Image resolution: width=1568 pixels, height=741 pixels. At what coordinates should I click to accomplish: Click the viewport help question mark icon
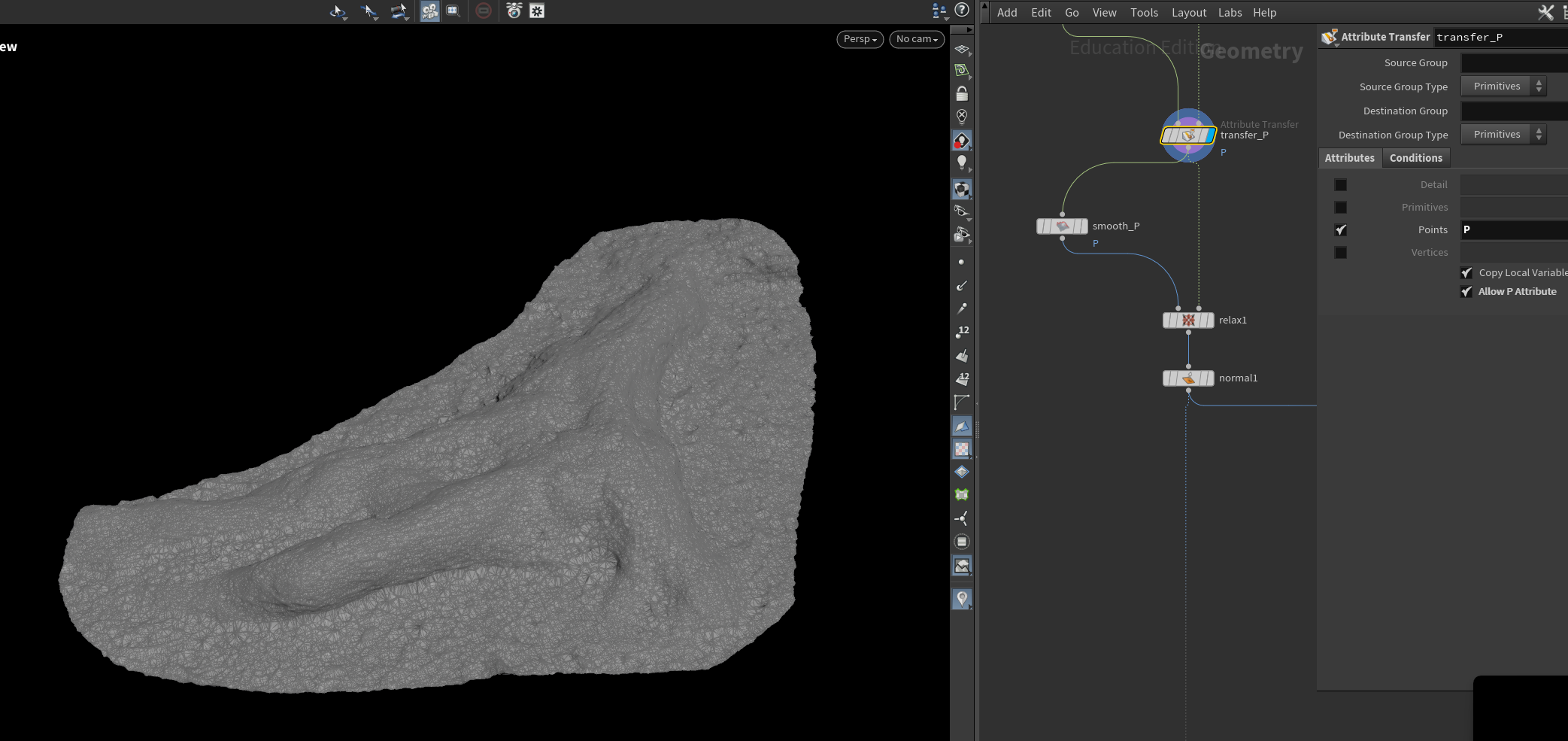pyautogui.click(x=962, y=10)
